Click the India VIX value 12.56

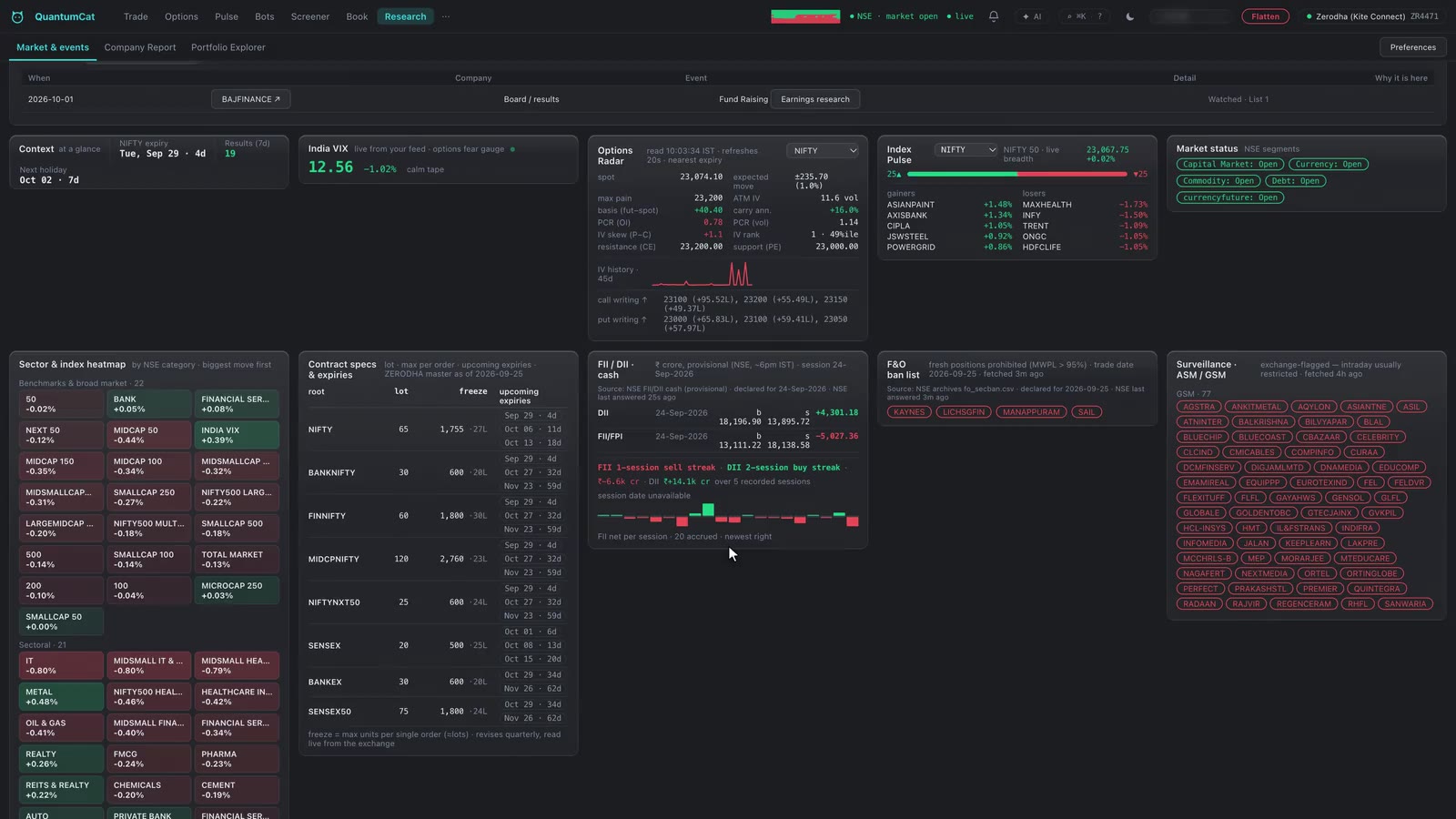pos(330,167)
